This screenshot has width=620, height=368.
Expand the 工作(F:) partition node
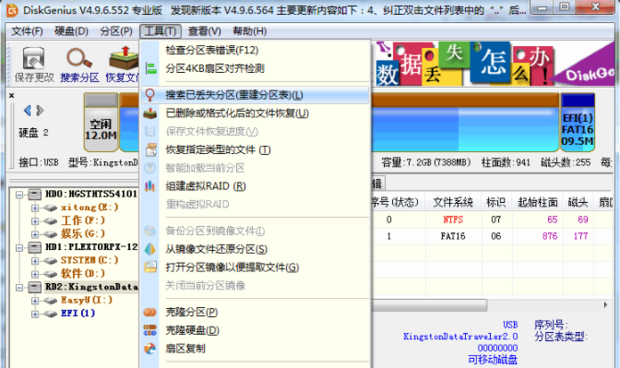point(35,221)
